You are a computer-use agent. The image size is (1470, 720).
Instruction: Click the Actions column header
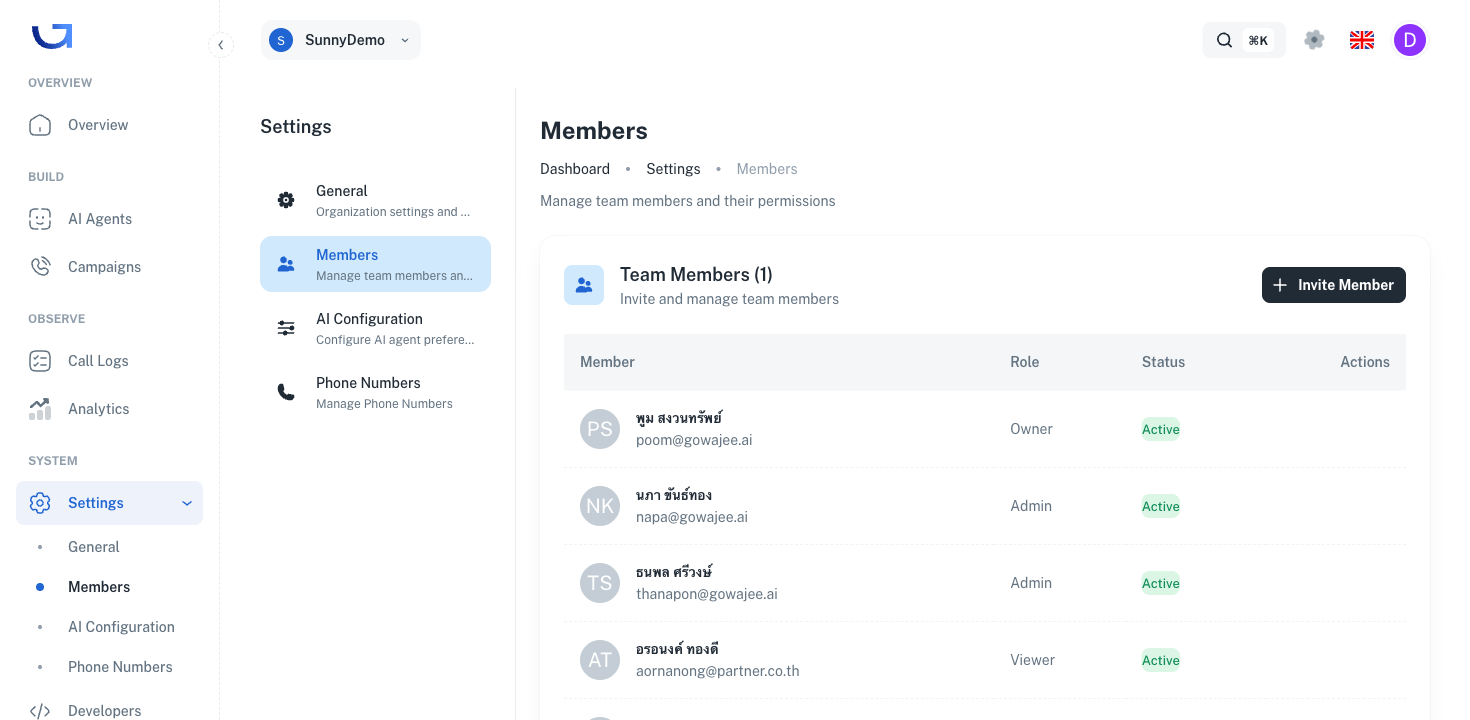point(1365,362)
